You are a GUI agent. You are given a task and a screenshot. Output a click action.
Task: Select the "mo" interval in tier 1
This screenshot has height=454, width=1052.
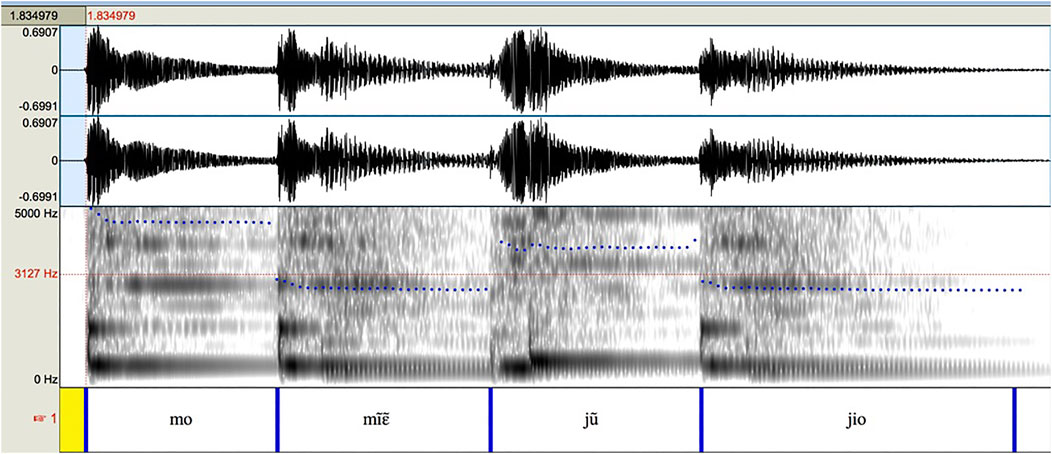coord(181,420)
